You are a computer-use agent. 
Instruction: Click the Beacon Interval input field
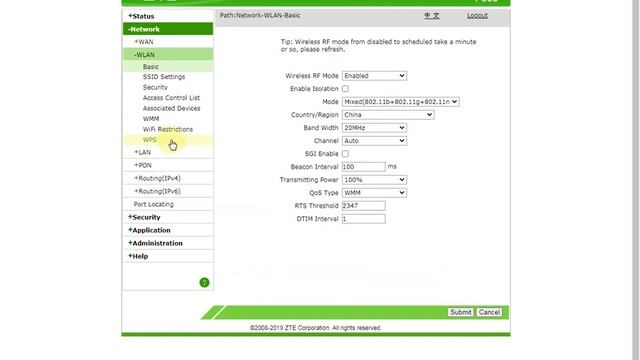363,167
